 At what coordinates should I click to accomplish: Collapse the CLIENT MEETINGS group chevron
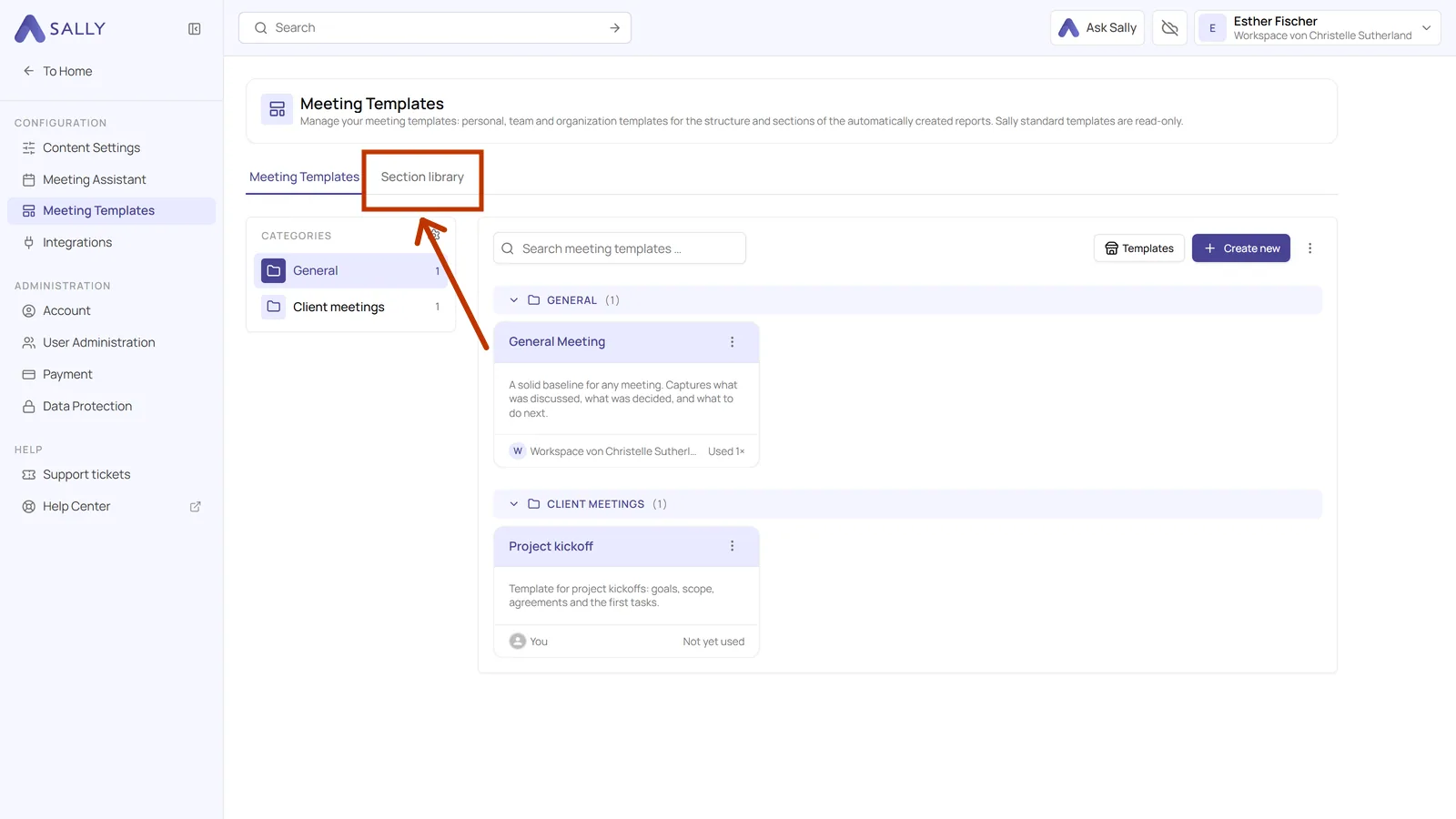tap(514, 504)
